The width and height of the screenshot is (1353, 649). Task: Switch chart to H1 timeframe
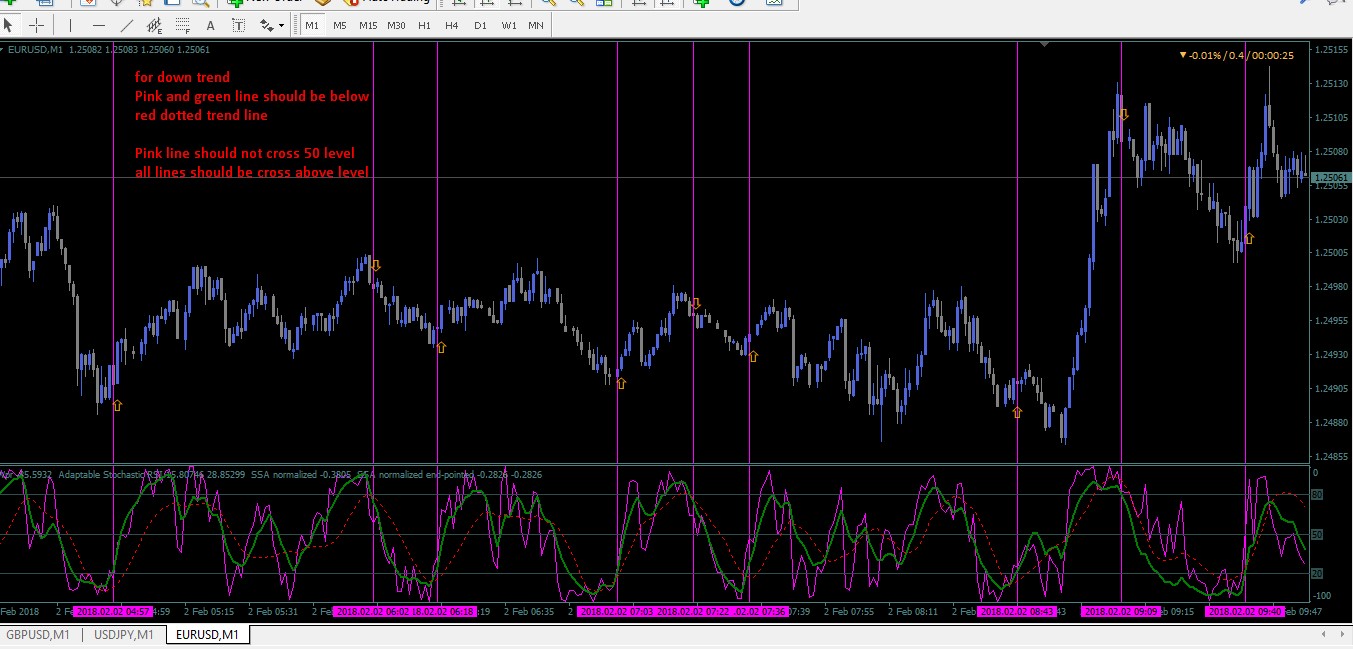pos(424,25)
